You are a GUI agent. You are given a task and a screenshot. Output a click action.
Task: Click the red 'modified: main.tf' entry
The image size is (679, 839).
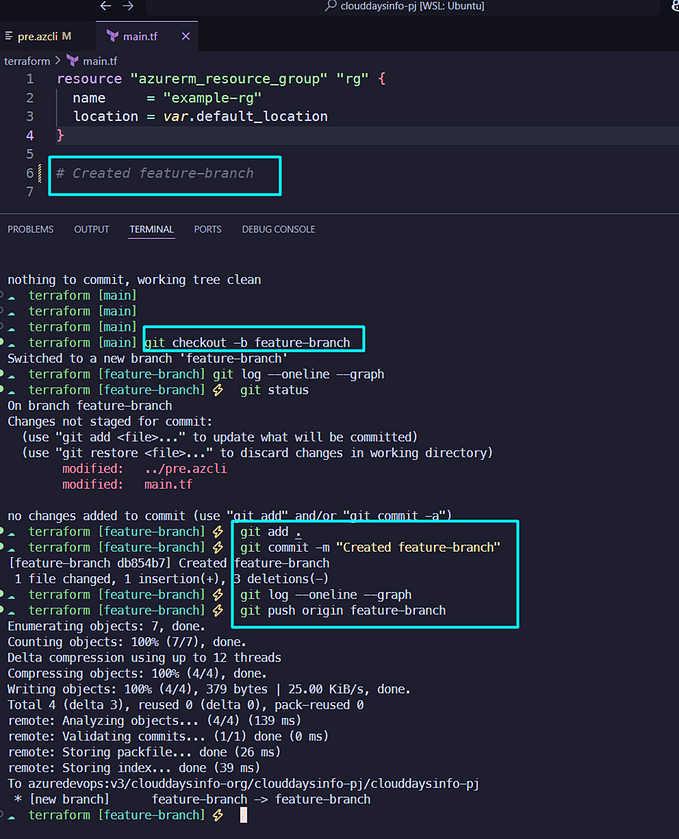(x=127, y=485)
